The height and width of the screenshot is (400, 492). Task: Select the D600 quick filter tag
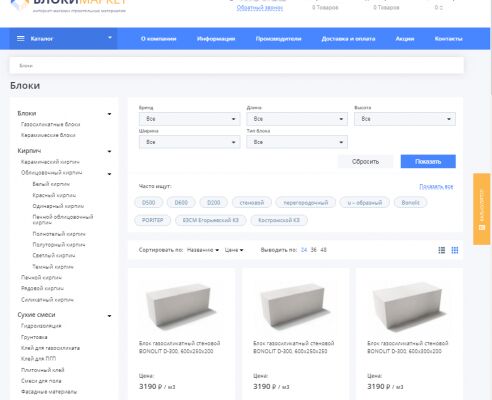(181, 203)
